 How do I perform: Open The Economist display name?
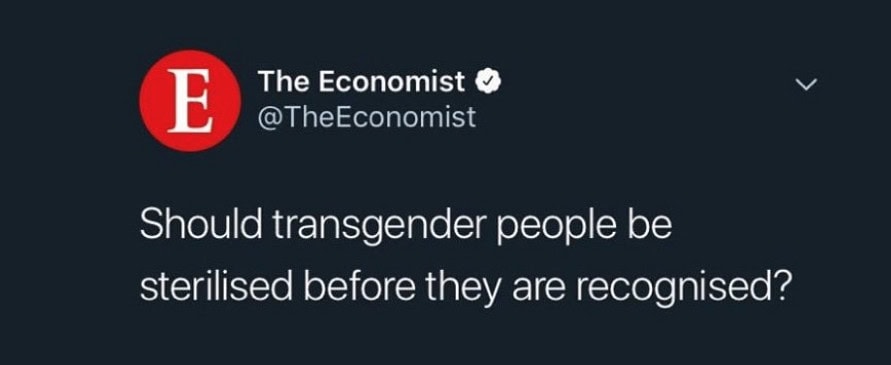click(361, 83)
